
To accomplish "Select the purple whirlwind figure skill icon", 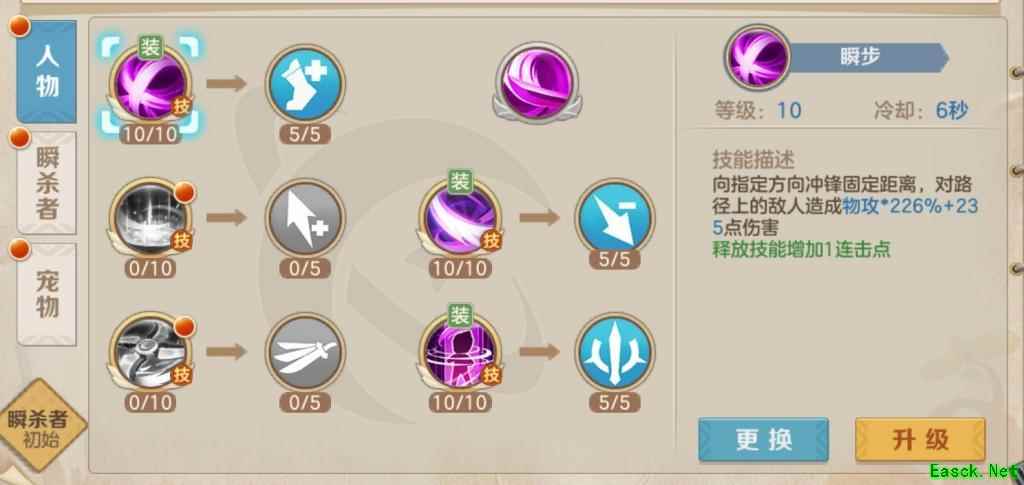I will click(460, 352).
